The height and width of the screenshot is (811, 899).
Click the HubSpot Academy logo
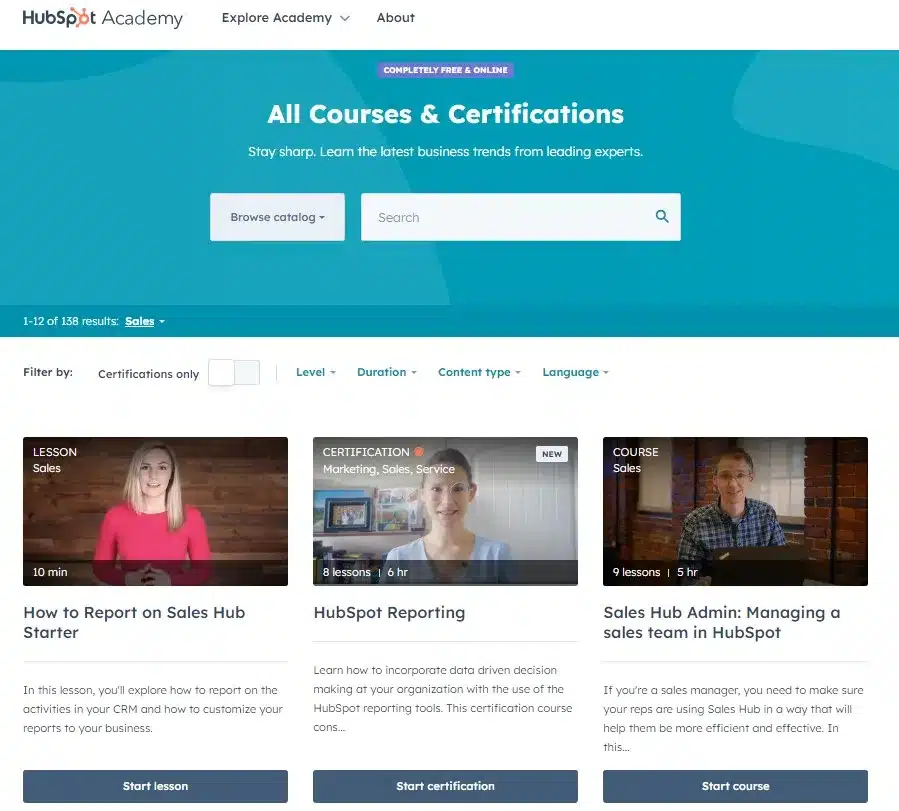coord(103,18)
